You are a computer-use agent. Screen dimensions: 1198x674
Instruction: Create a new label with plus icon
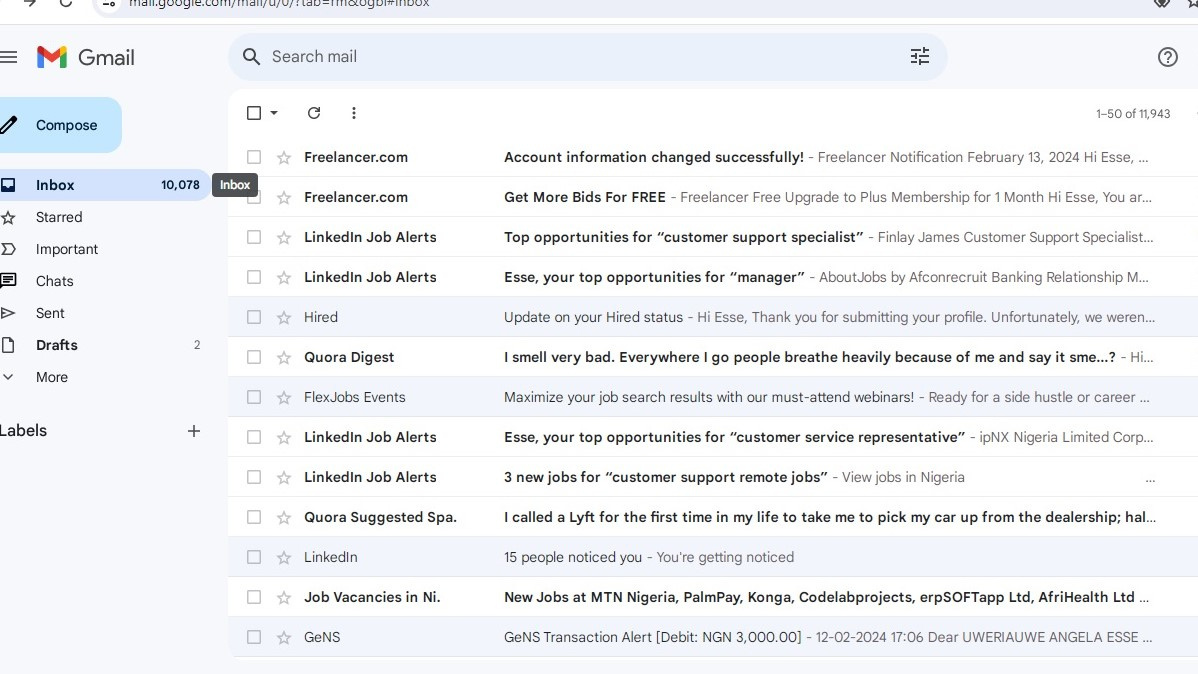tap(194, 431)
